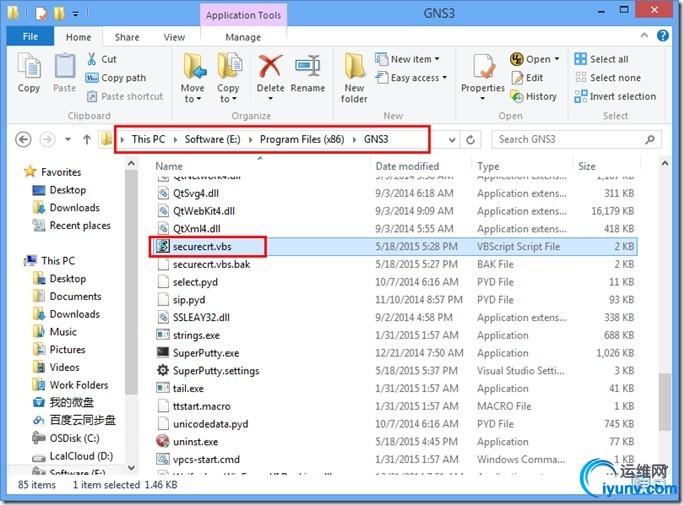Click Select none

tap(608, 78)
